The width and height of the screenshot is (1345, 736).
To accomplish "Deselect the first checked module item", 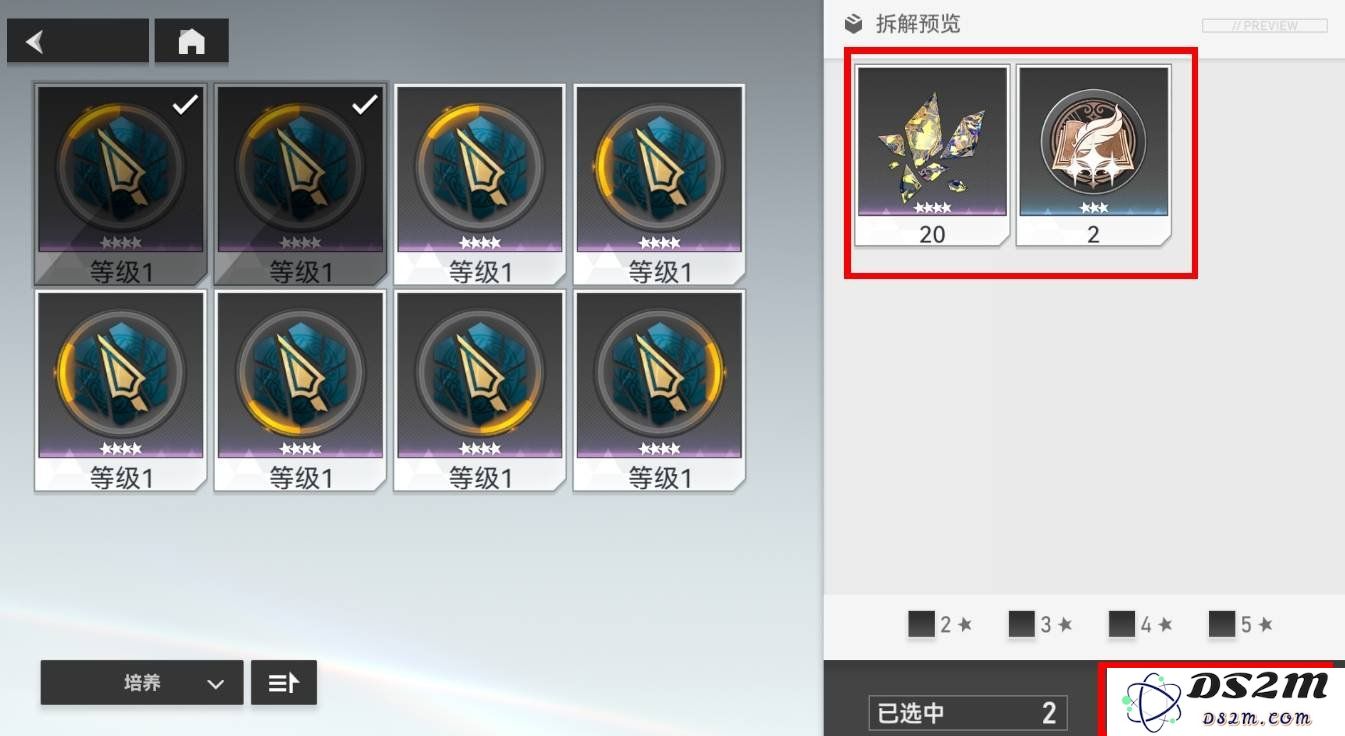I will tap(121, 185).
